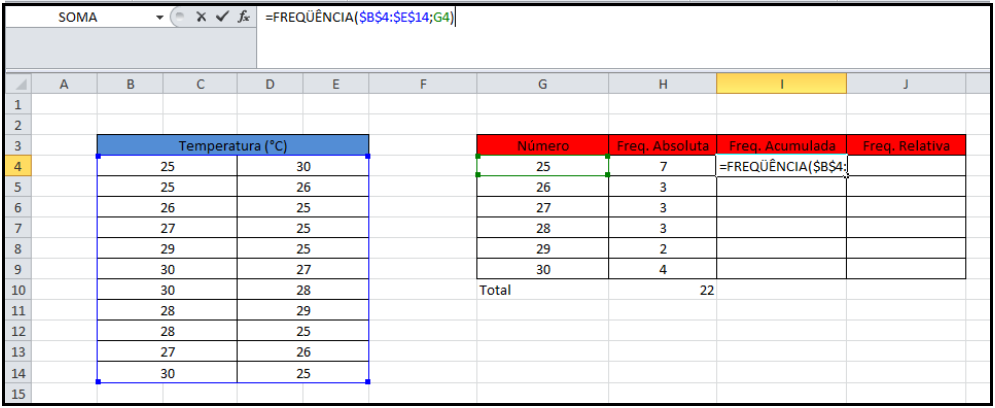Viewport: 995px width, 408px height.
Task: Click the cell containing =FREQÜÊNCIA($B$4:
Action: [x=781, y=167]
